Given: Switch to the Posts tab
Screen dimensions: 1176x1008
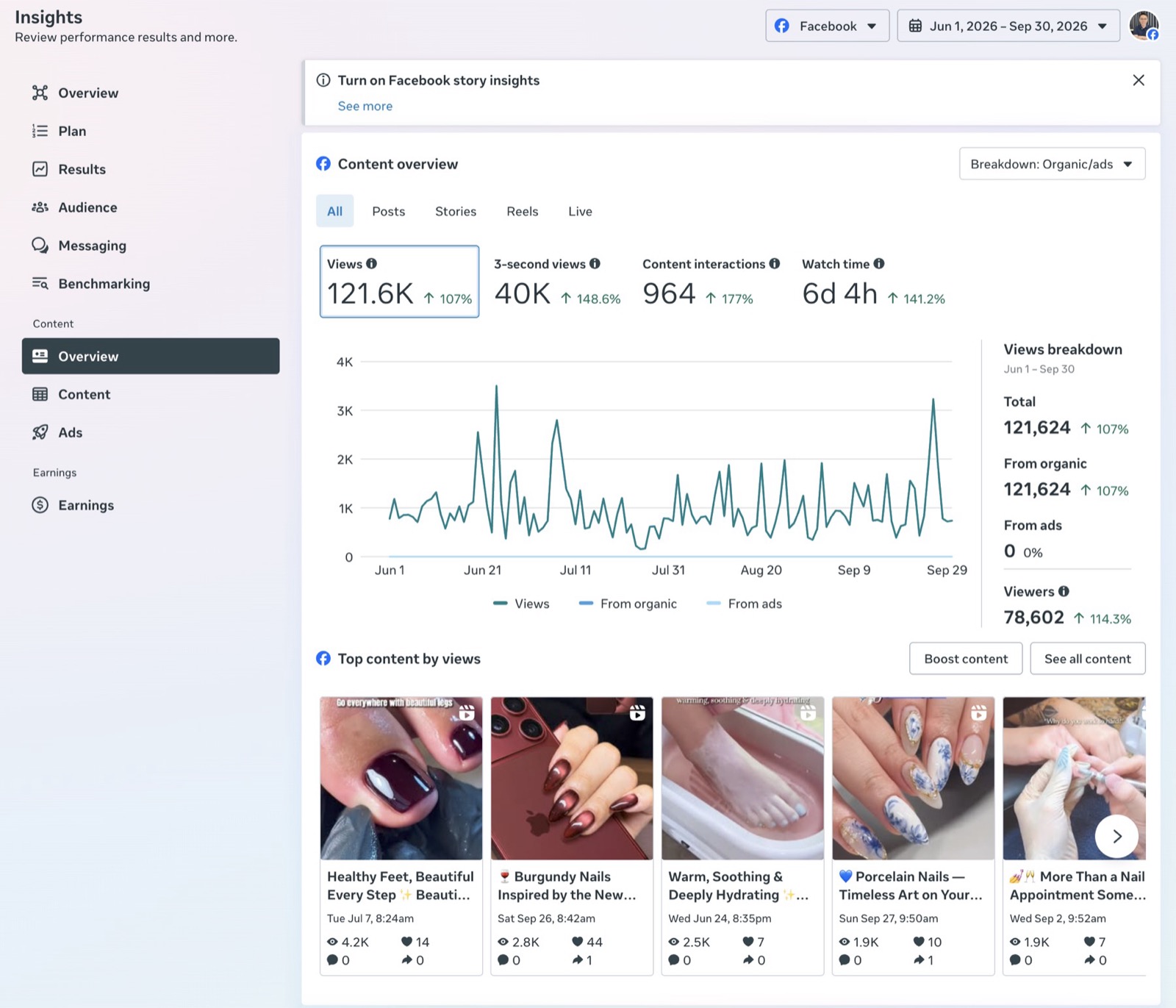Looking at the screenshot, I should [x=389, y=211].
